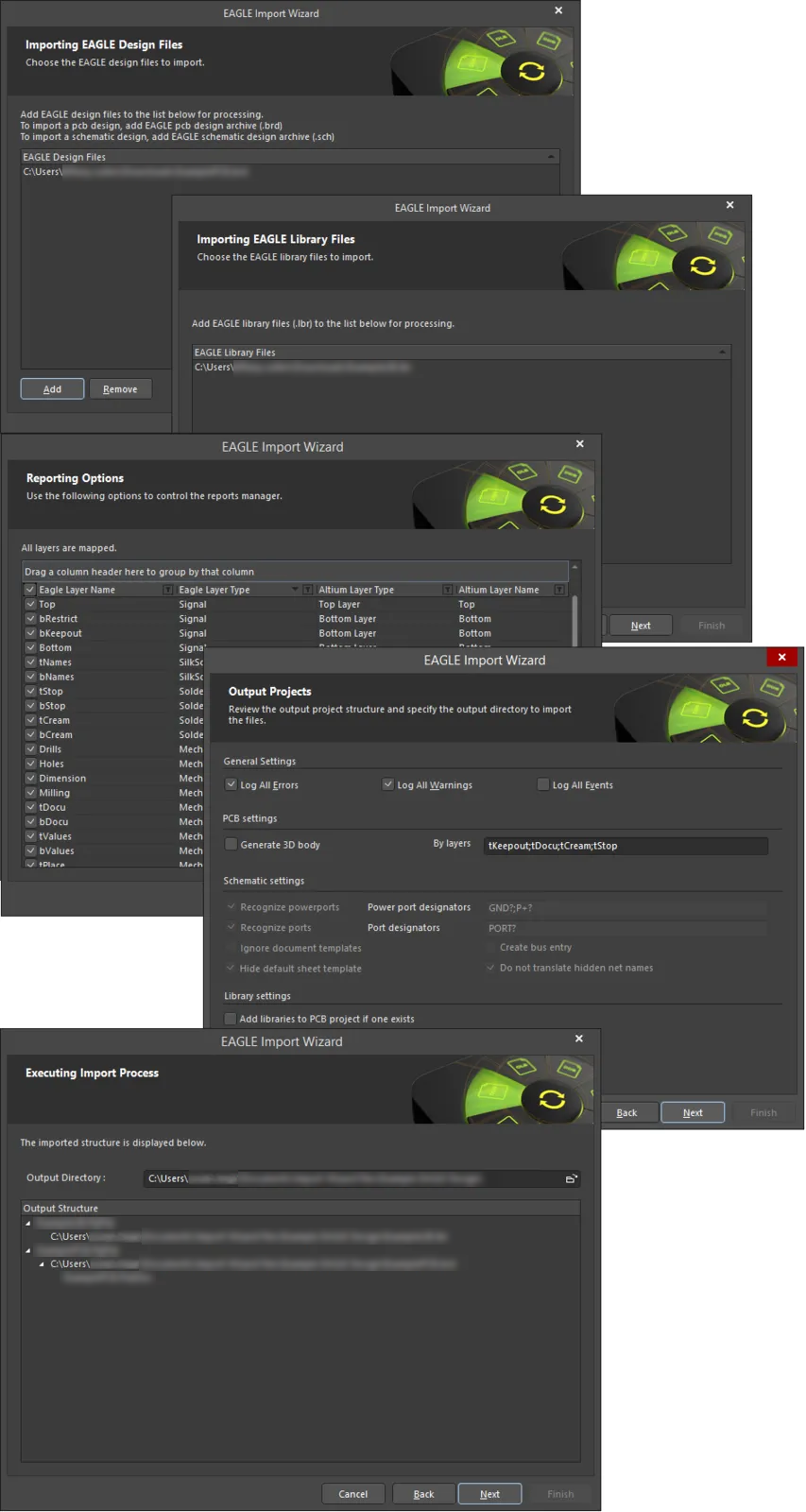Viewport: 806px width, 1512px height.
Task: Click Next in the Output Projects dialog
Action: 693,1112
